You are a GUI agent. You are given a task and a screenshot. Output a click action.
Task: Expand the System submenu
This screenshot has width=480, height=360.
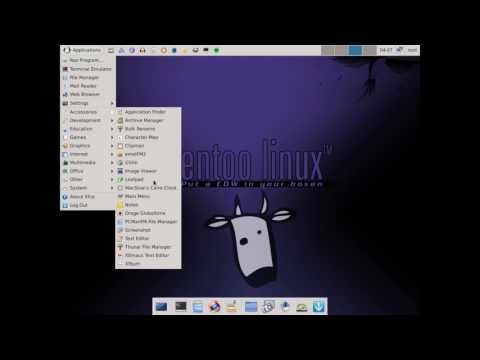click(x=88, y=188)
